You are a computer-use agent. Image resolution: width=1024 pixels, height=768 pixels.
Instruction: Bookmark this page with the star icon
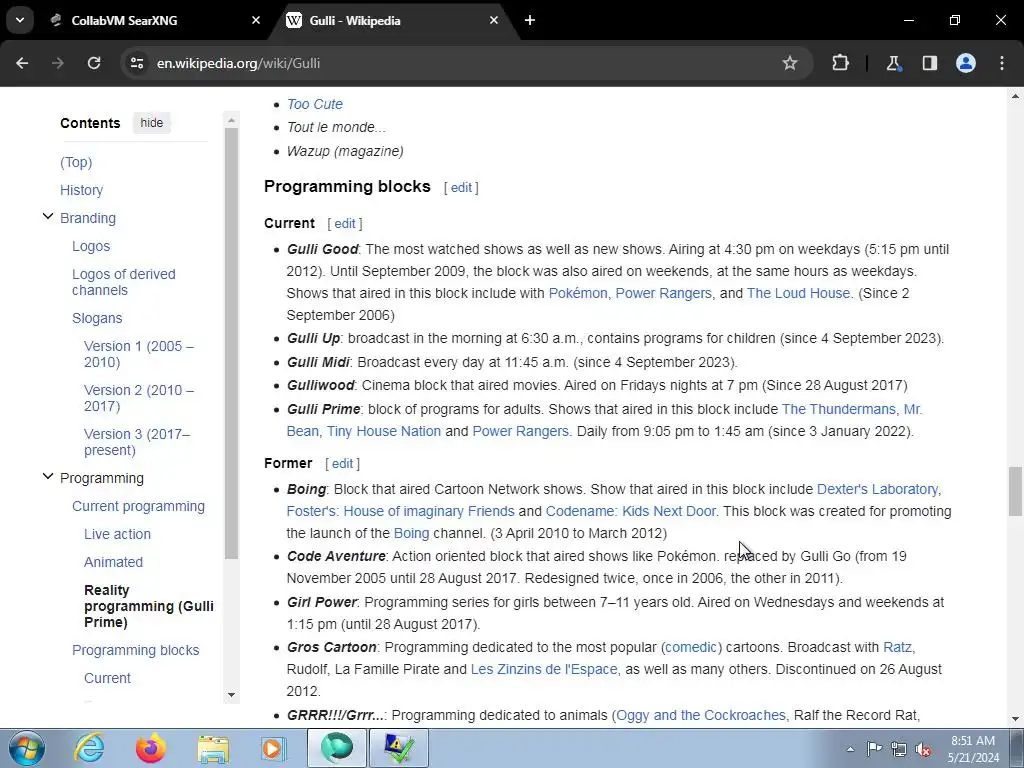coord(790,63)
